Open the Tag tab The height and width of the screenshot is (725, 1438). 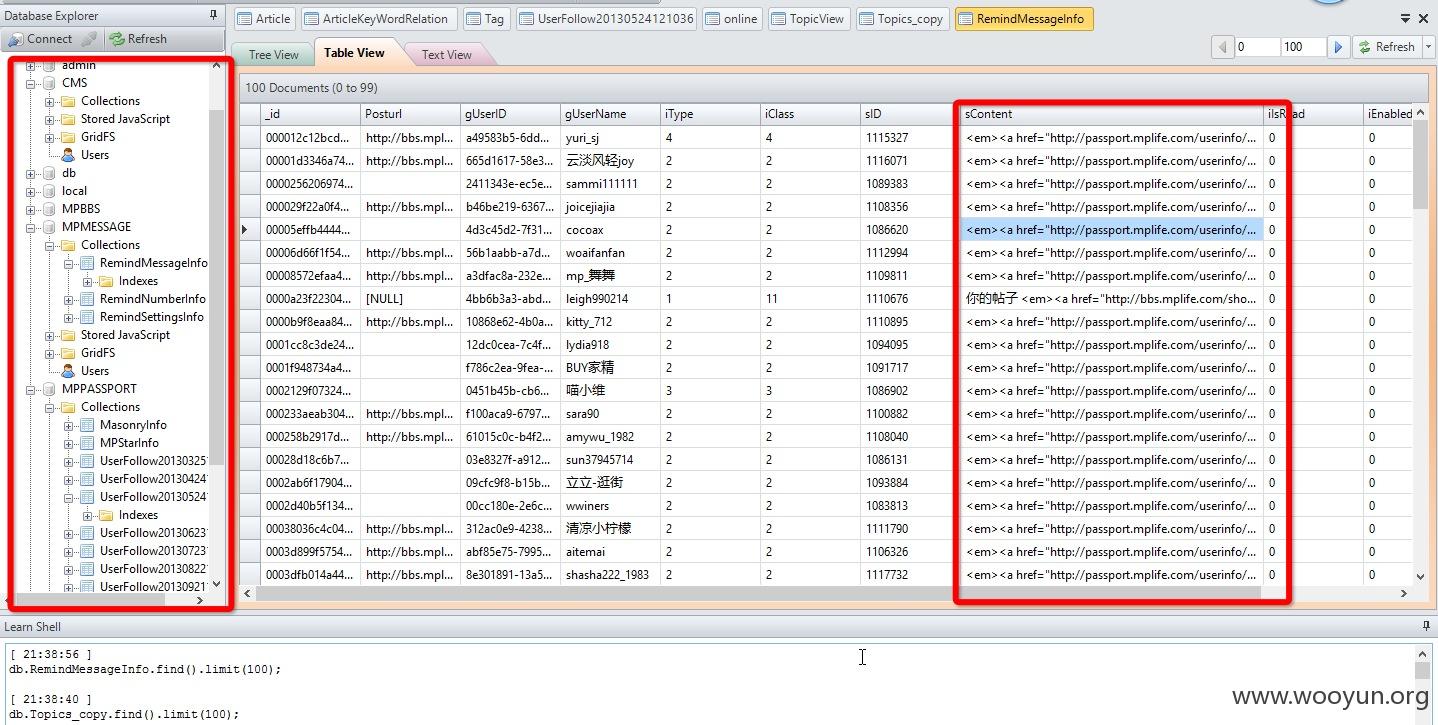[x=486, y=19]
